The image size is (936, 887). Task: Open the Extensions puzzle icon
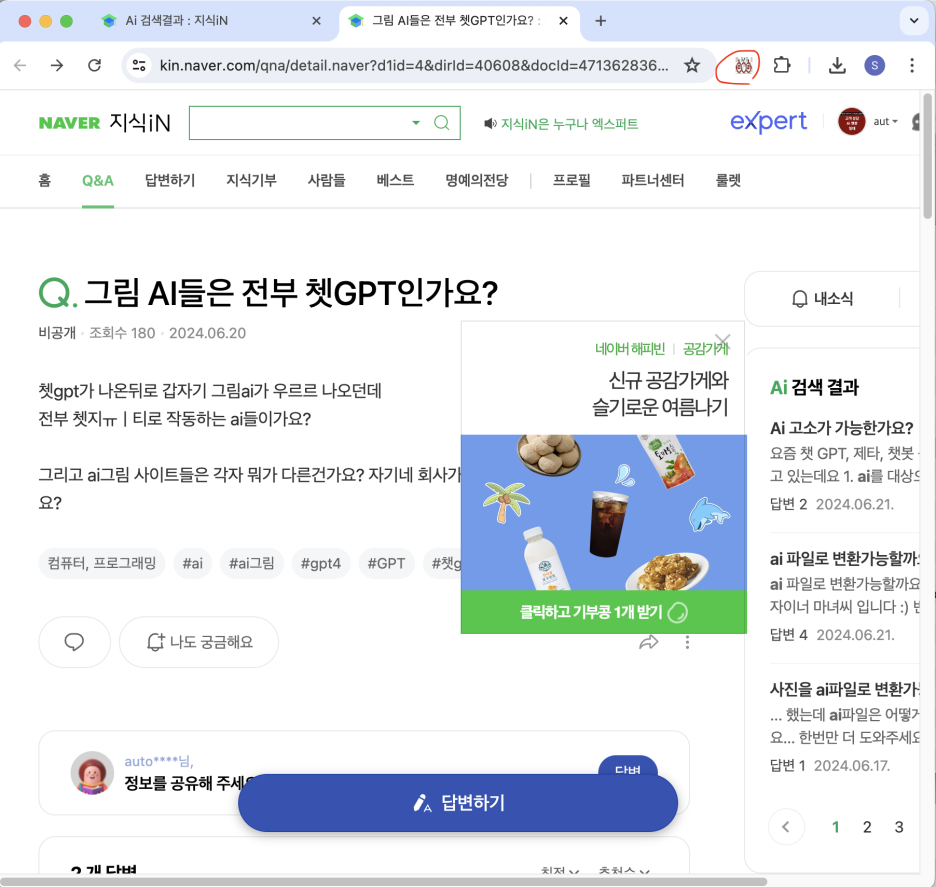click(x=781, y=65)
